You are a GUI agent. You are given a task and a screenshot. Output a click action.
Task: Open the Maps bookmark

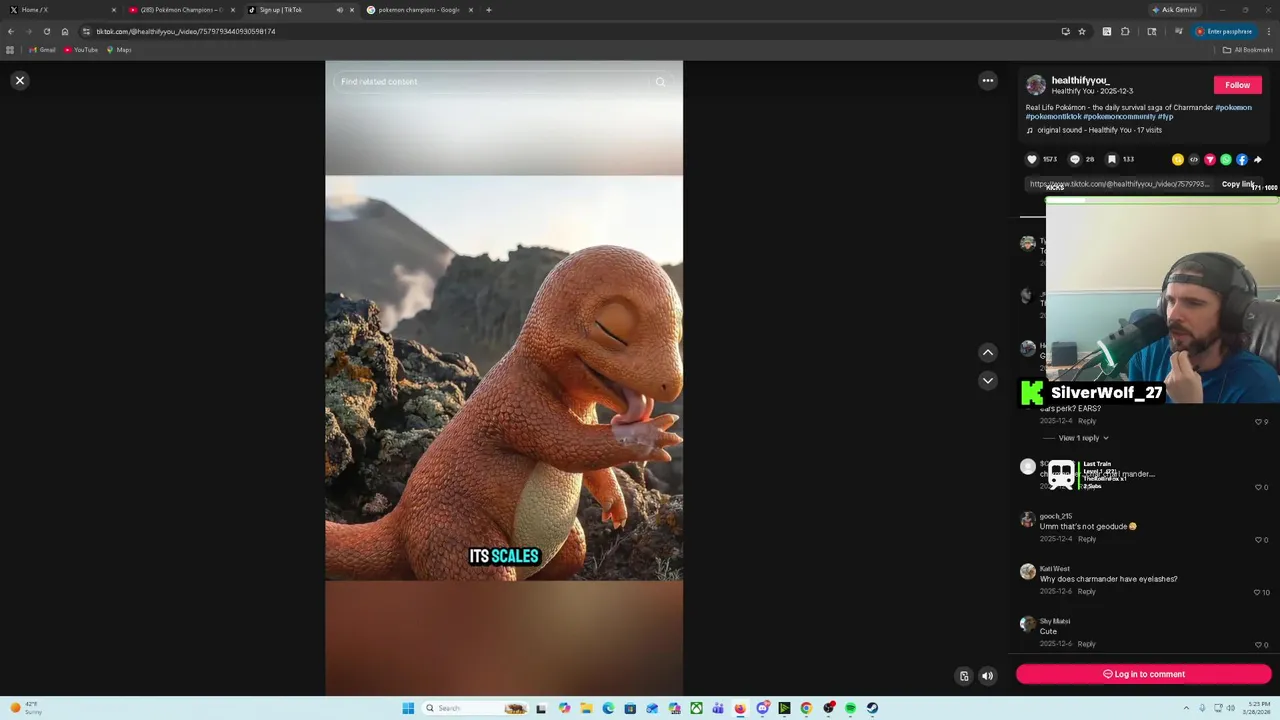coord(119,50)
